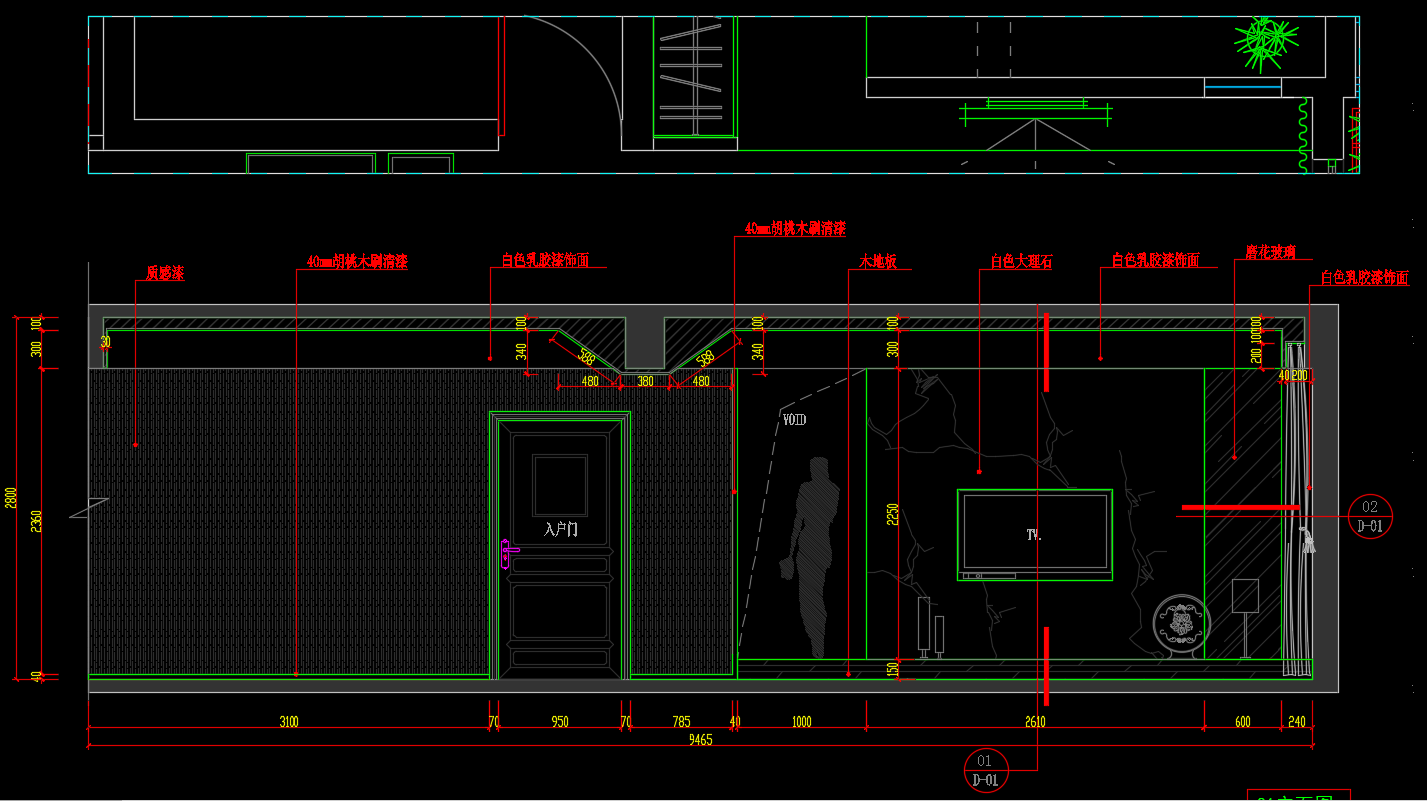Click the 质感漆 material label
This screenshot has height=801, width=1427.
pyautogui.click(x=165, y=273)
